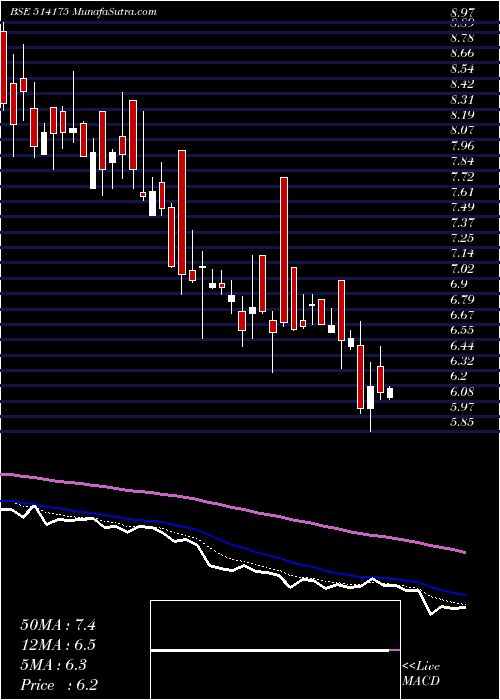Click the 6.2 price axis label
This screenshot has width=500, height=700.
[x=459, y=376]
